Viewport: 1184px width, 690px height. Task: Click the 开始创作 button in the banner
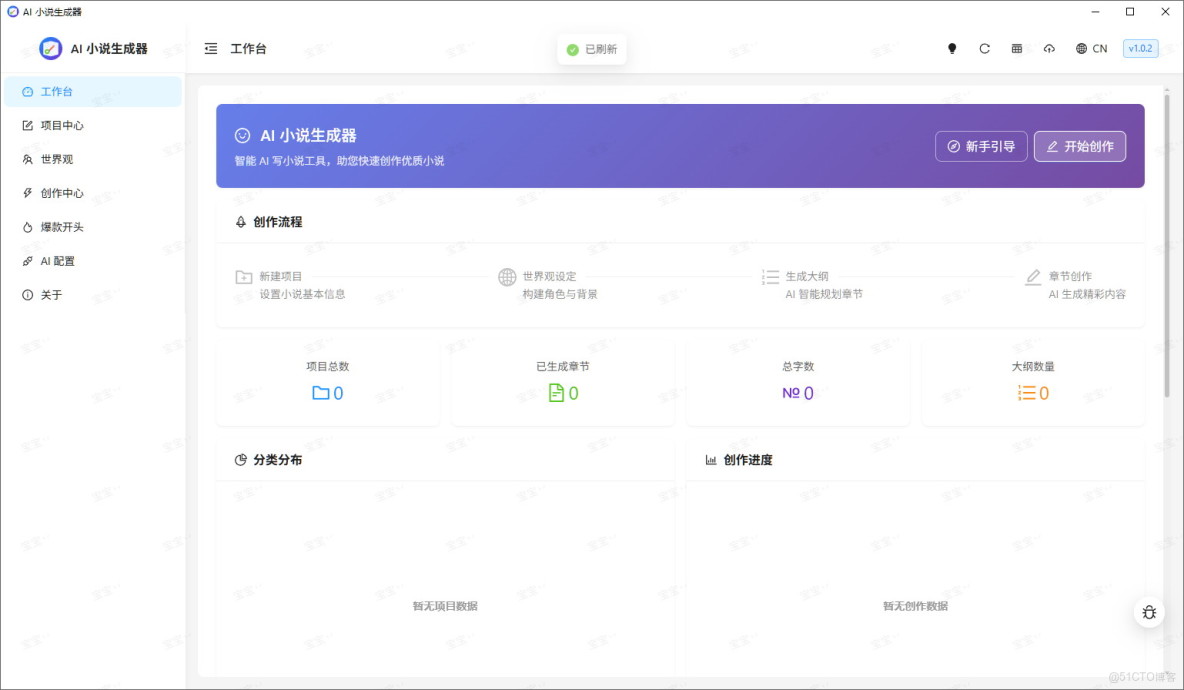(x=1080, y=146)
